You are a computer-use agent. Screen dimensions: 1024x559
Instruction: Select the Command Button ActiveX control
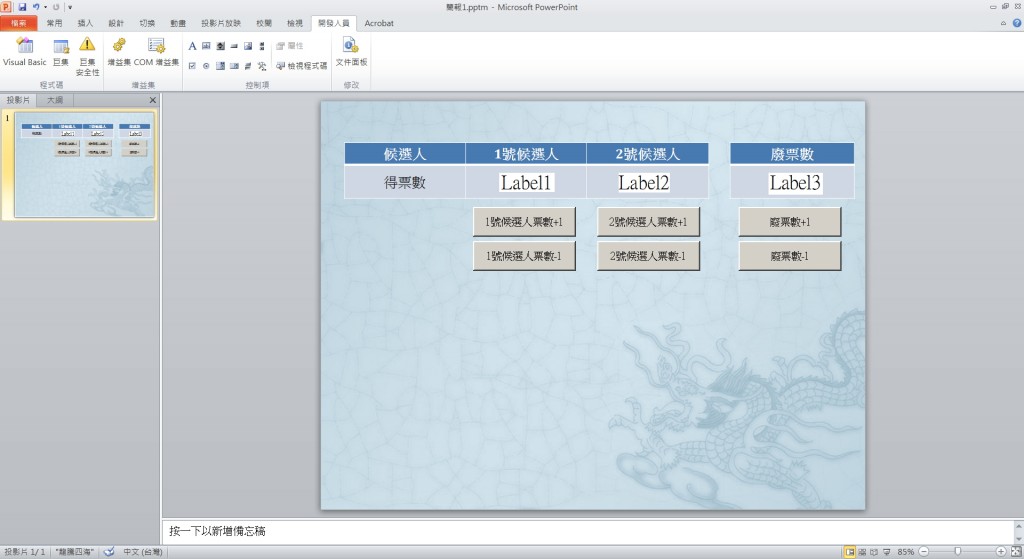tap(234, 46)
